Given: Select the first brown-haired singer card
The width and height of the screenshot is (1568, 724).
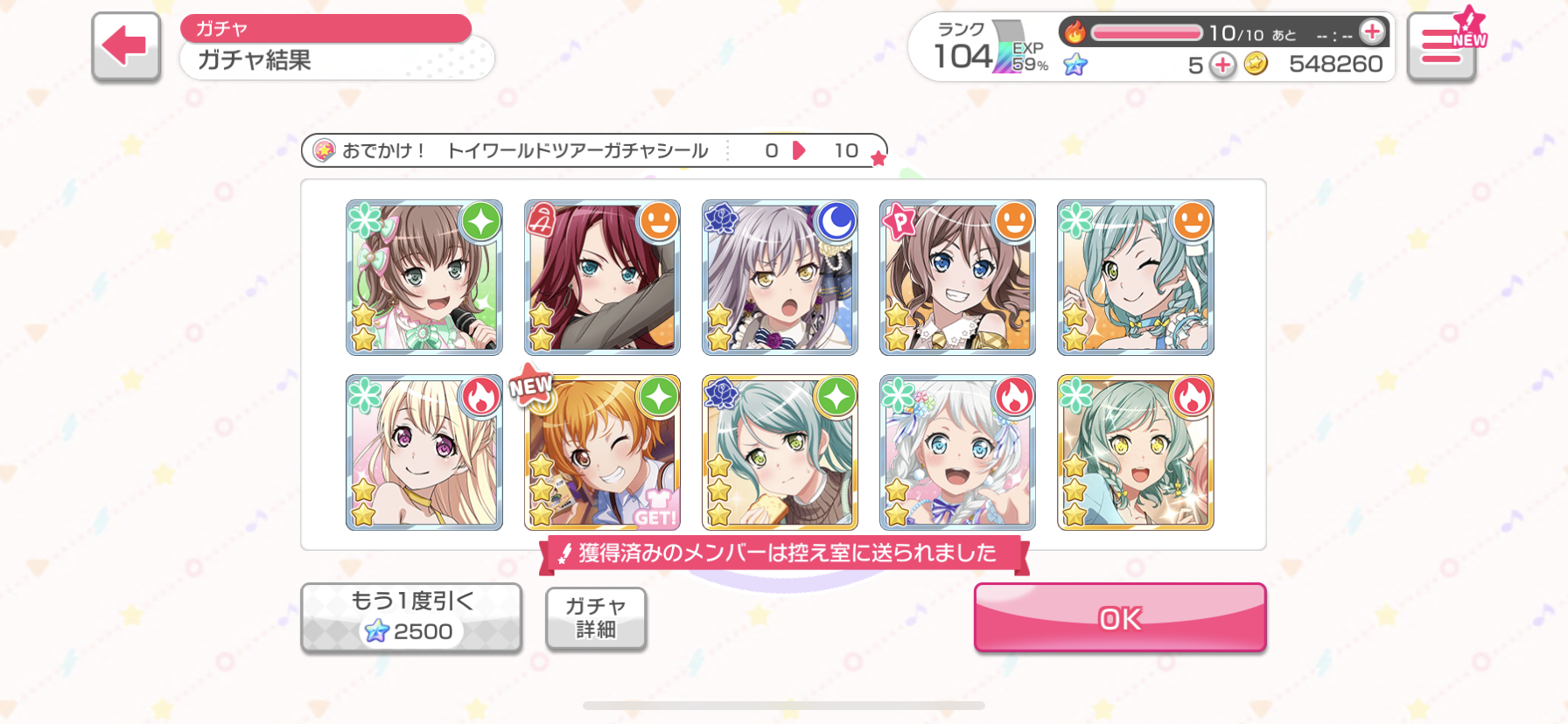Looking at the screenshot, I should pos(424,277).
